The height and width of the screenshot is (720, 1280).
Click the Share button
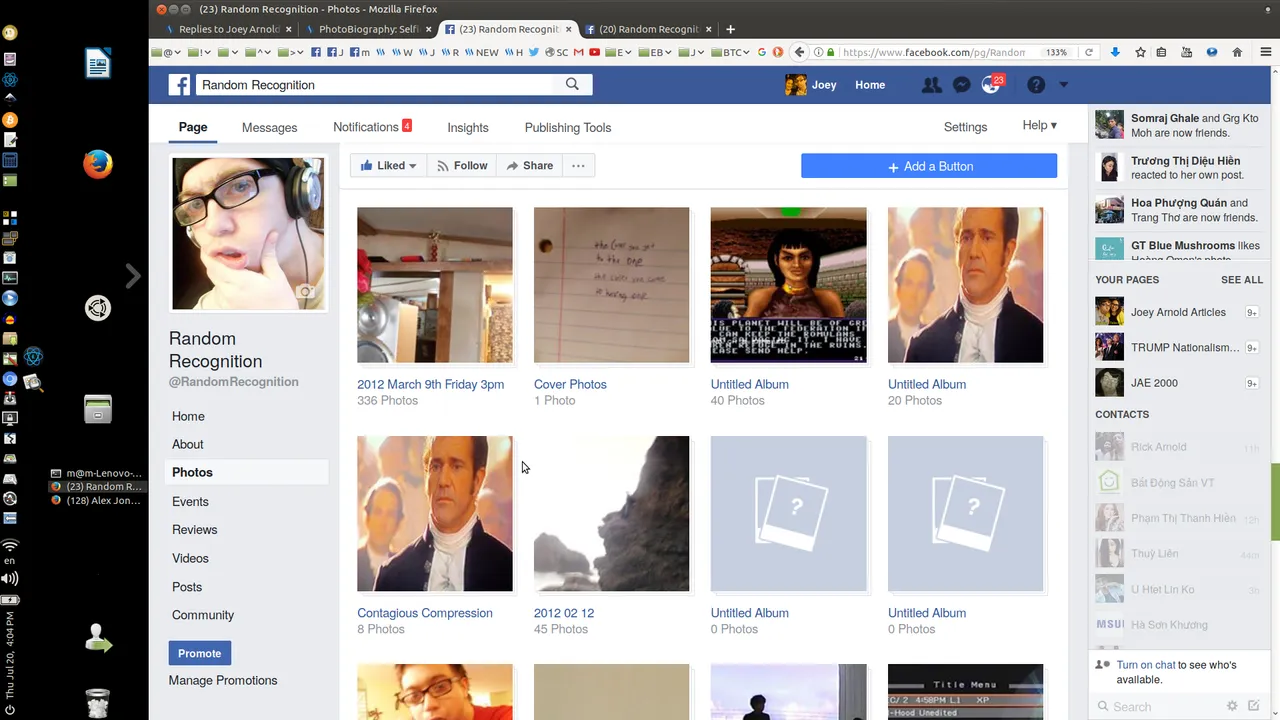pos(529,166)
